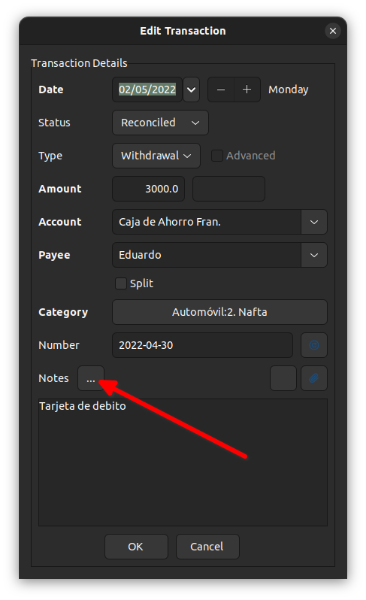Enable the Split checkbox
The height and width of the screenshot is (600, 366).
[x=121, y=284]
